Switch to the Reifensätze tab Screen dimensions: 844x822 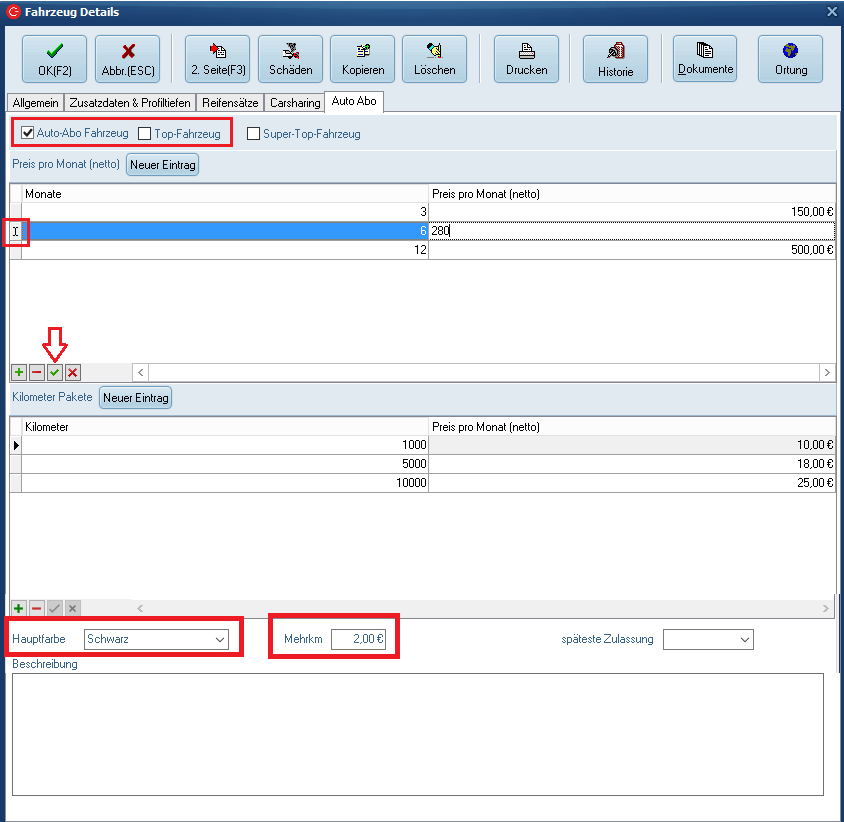pyautogui.click(x=230, y=103)
